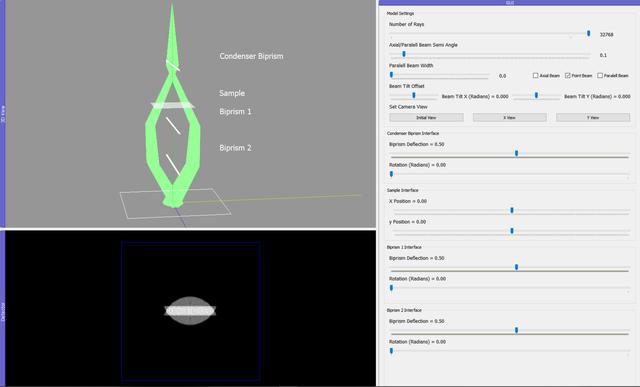Switch camera to X View
640x387 pixels.
[x=509, y=118]
